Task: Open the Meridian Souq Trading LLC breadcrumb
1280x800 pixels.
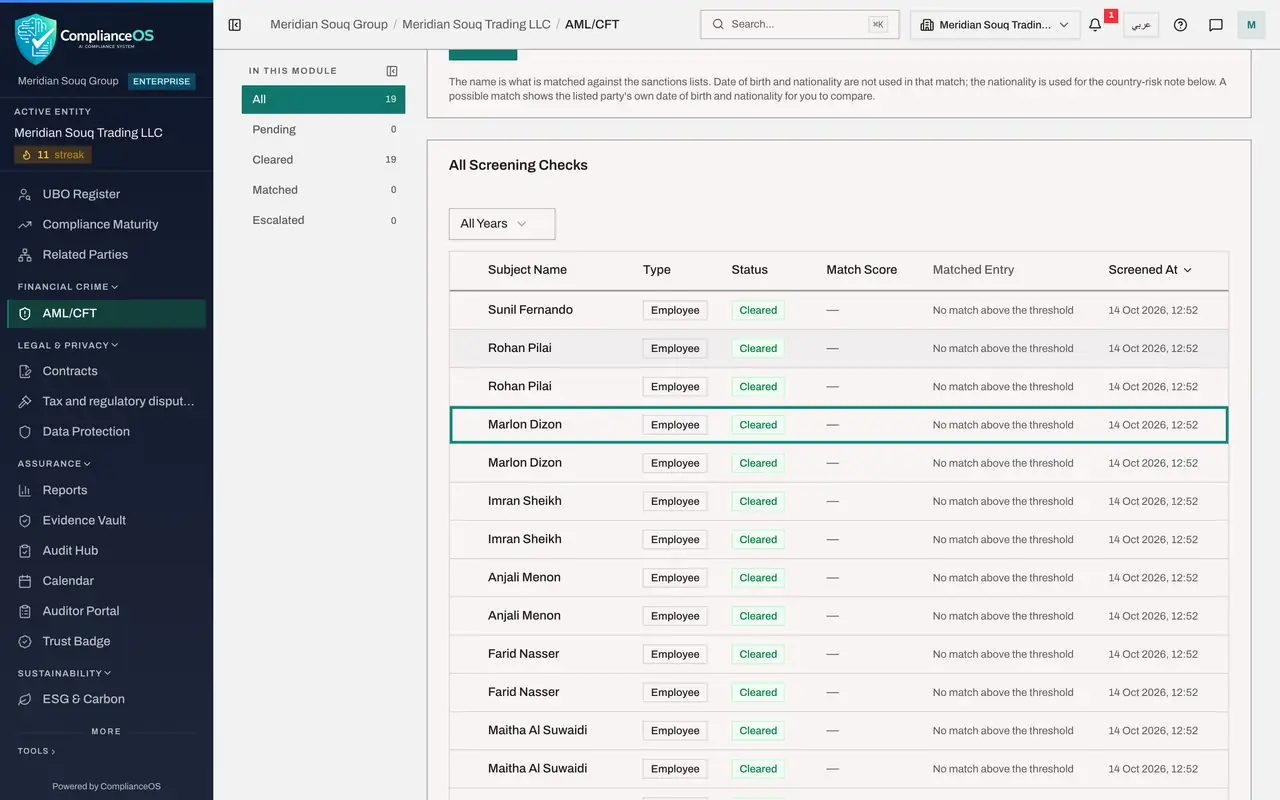Action: tap(475, 24)
